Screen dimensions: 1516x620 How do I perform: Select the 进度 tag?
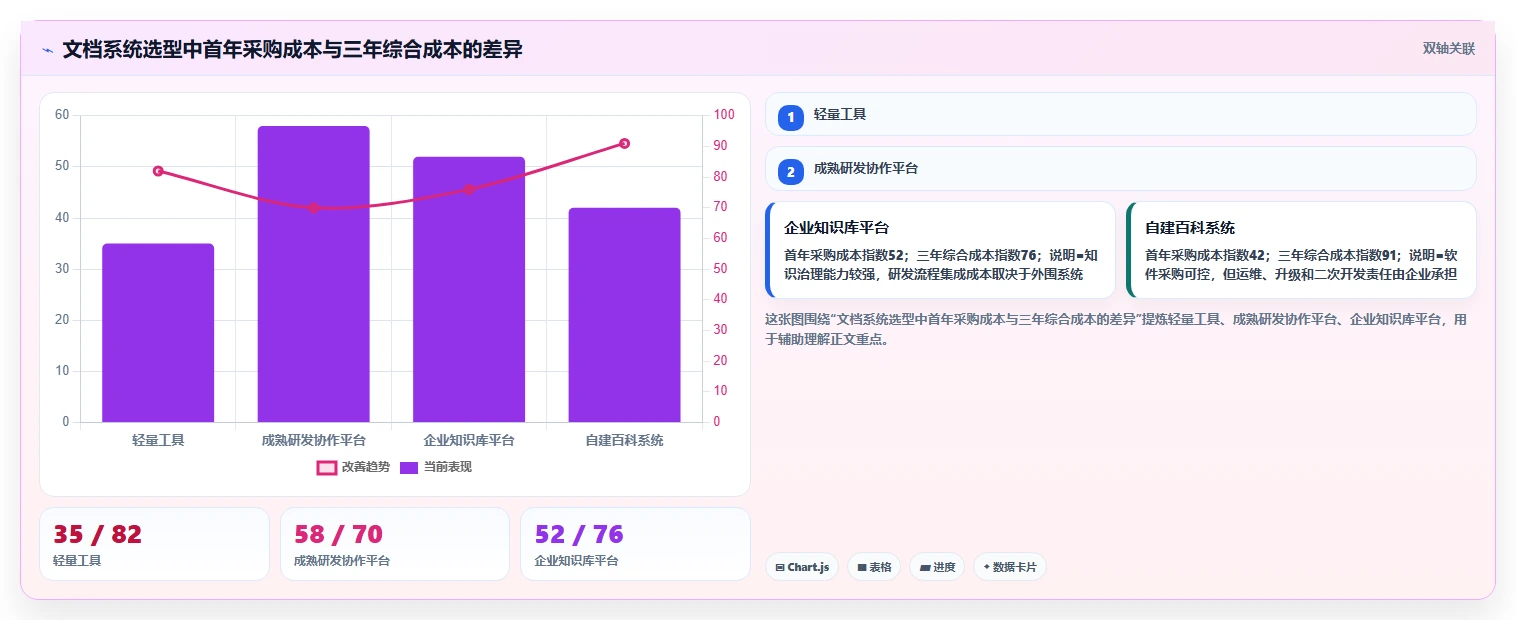pos(937,567)
